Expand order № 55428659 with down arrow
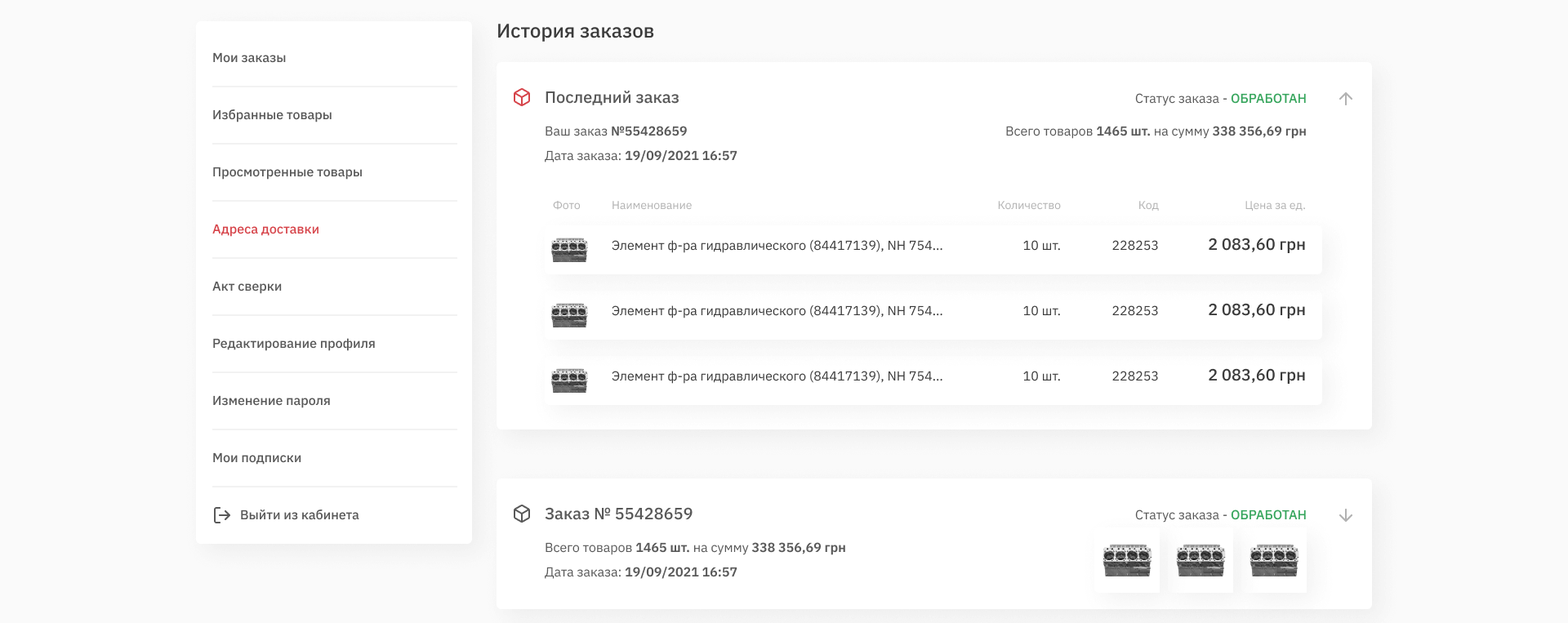The image size is (1568, 623). coord(1346,515)
